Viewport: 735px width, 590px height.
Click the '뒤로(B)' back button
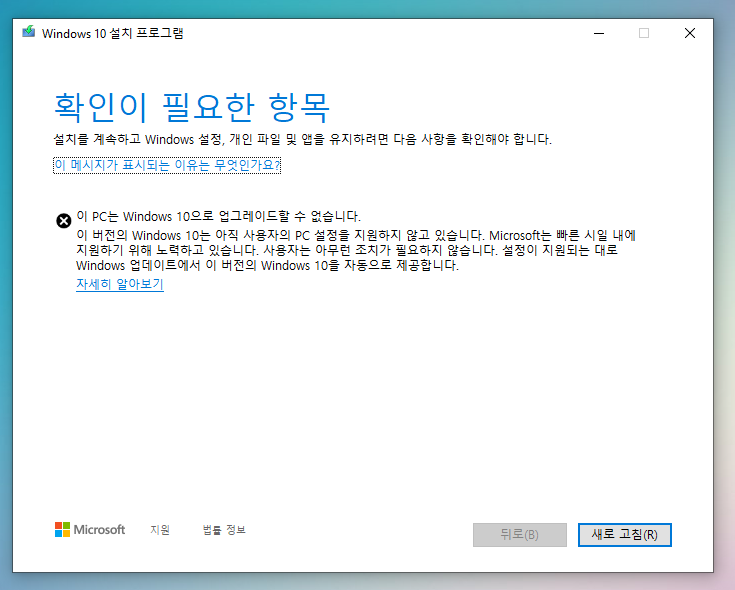pos(519,535)
